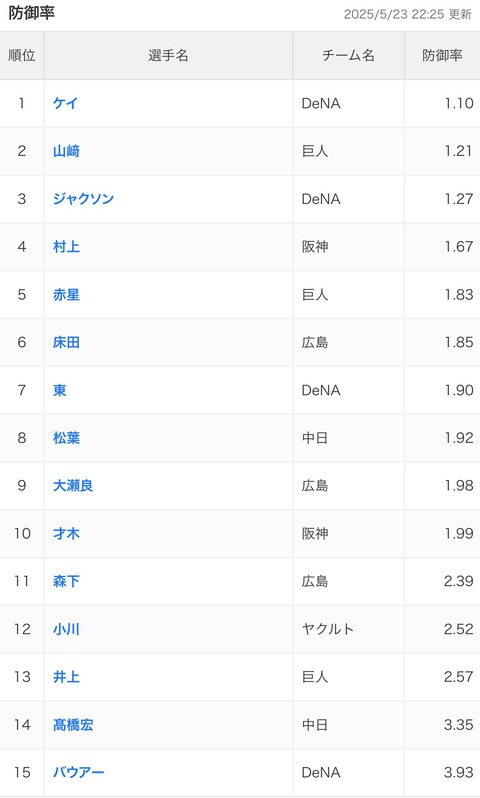Click the 防御率 section title
This screenshot has width=480, height=798.
click(x=32, y=13)
